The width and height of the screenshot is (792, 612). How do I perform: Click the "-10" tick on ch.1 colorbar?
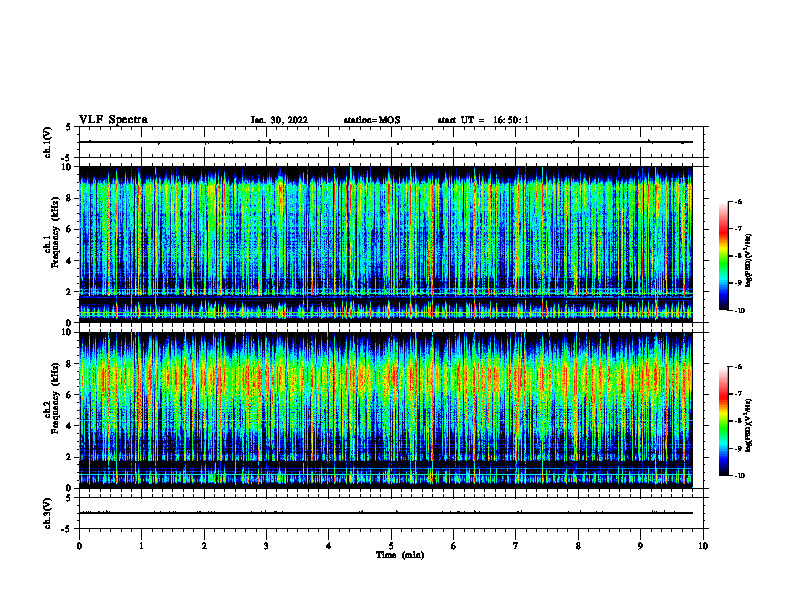click(740, 311)
